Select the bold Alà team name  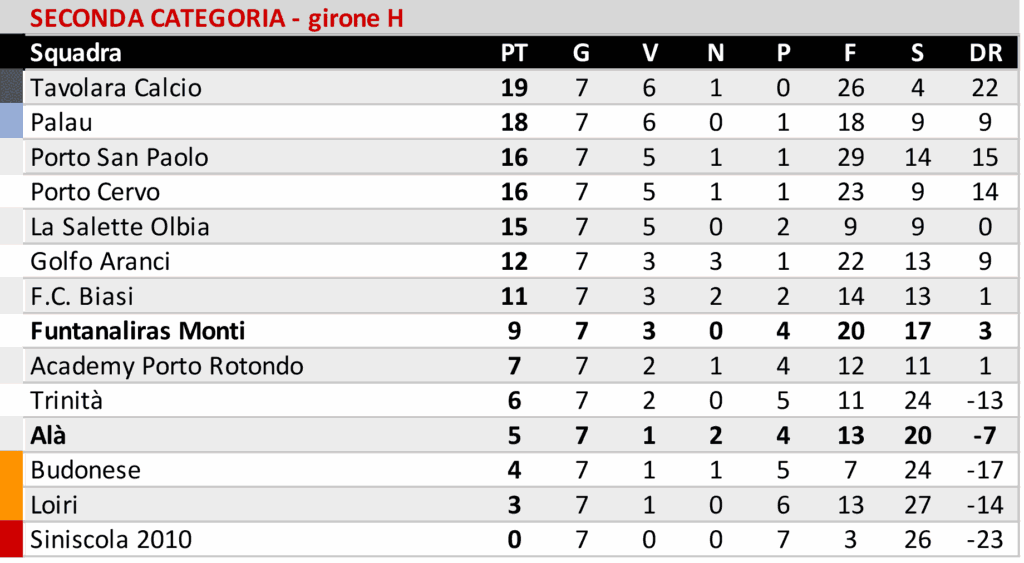click(x=49, y=435)
